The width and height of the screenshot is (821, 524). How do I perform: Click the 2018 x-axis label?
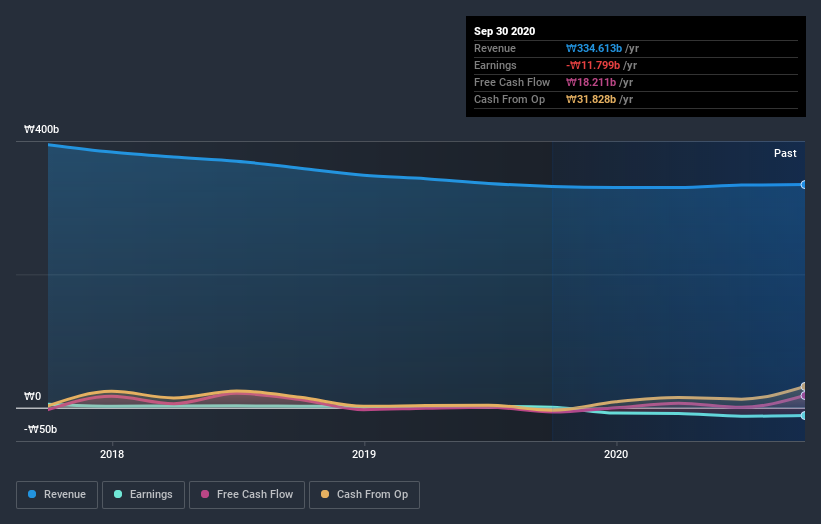(x=112, y=454)
